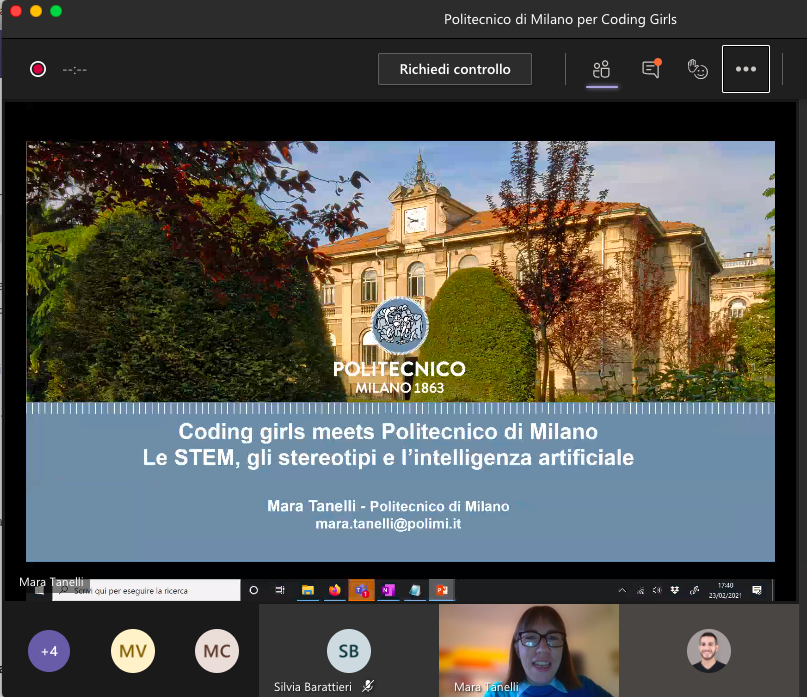Click the 'Mara Tanelli - Politecnico di Milano' author line
807x697 pixels.
(x=388, y=506)
